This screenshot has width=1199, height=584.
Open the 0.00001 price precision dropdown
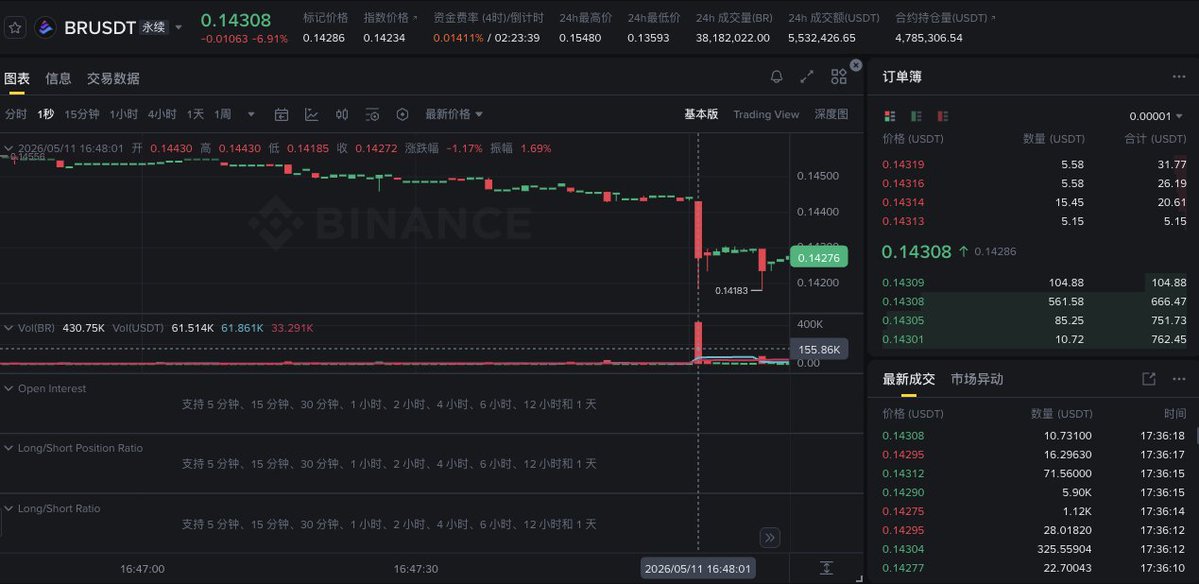pyautogui.click(x=1155, y=116)
